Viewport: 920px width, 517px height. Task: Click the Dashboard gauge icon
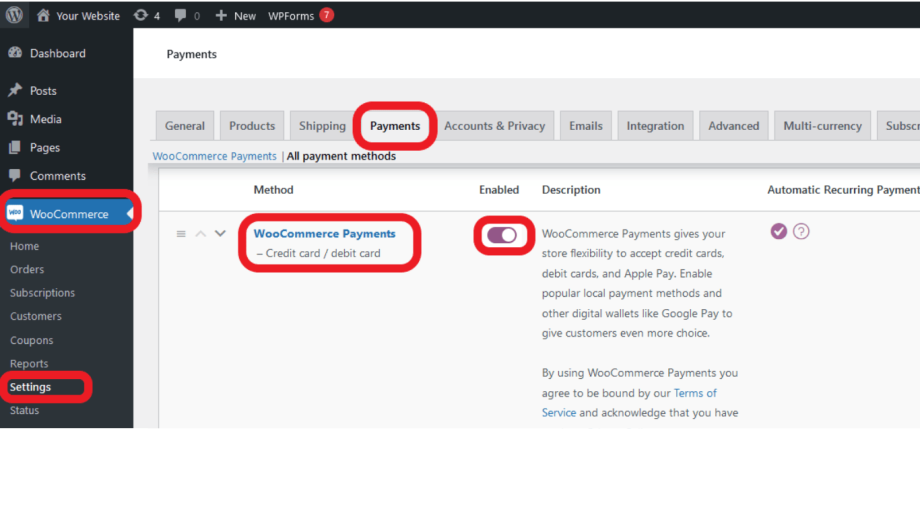(15, 53)
